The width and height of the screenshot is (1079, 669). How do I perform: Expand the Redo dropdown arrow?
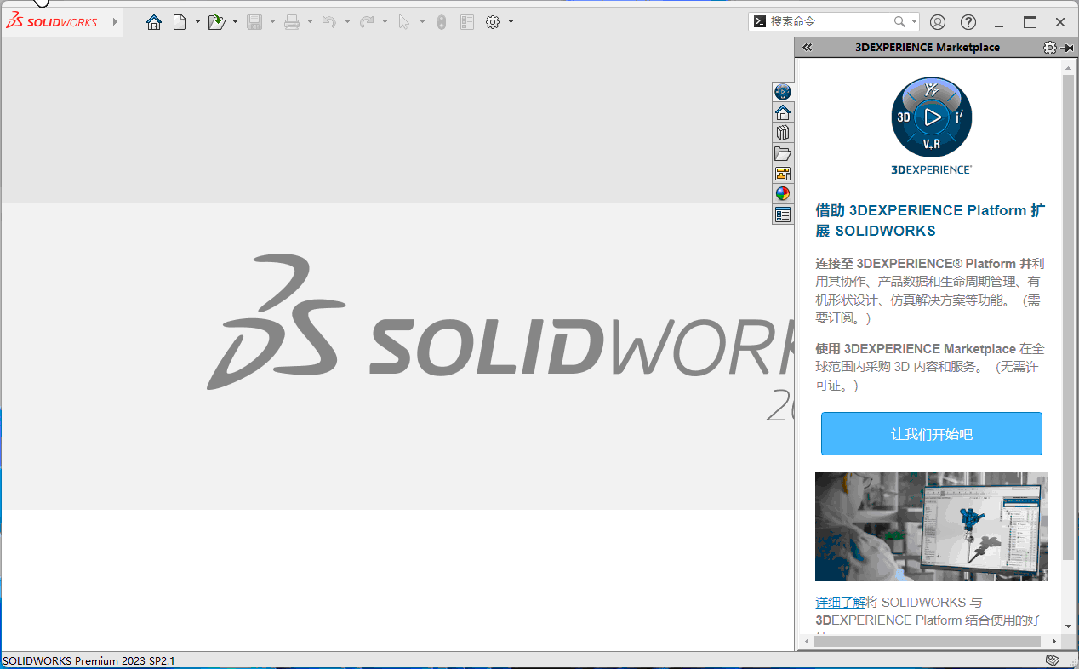pos(385,22)
